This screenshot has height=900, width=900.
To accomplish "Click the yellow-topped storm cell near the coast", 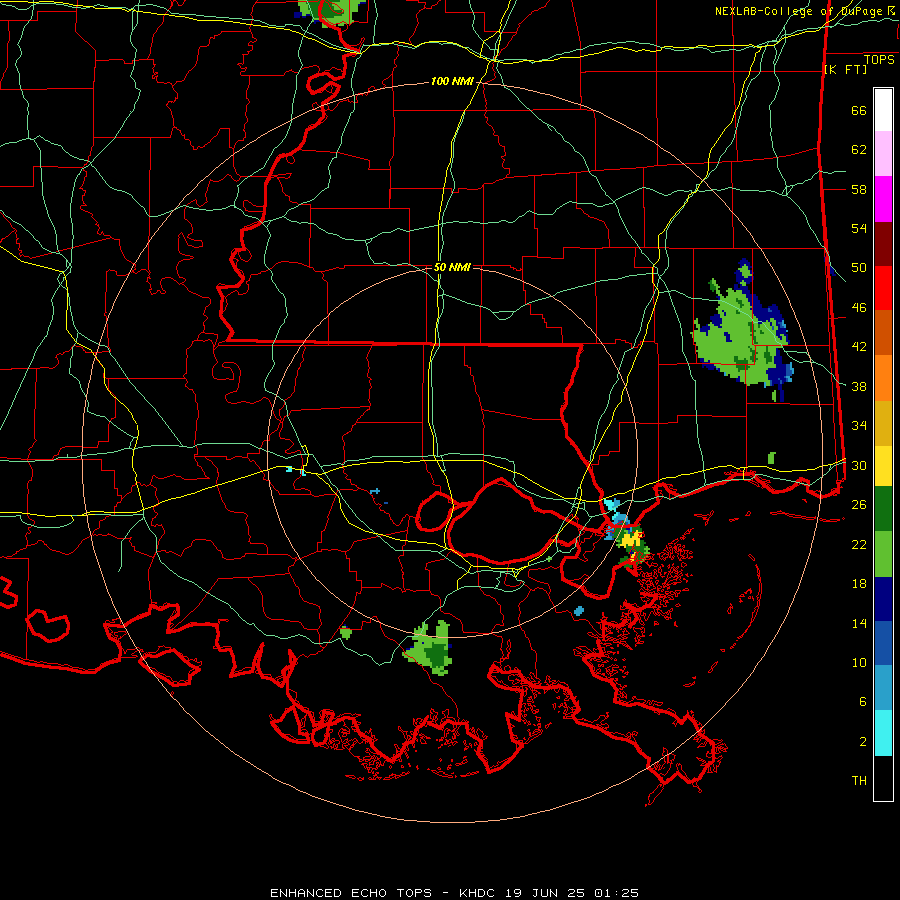I will 630,541.
